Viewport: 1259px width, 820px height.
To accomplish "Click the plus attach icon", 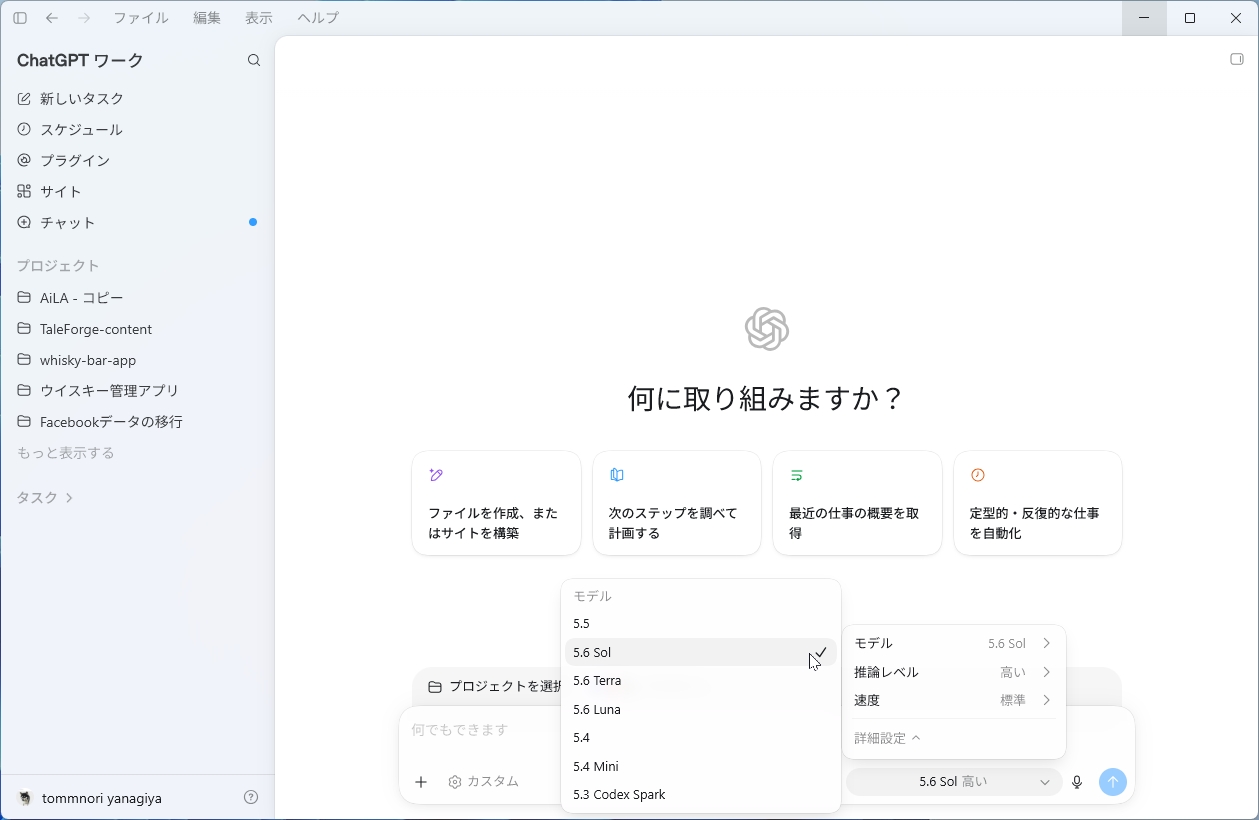I will pos(421,782).
